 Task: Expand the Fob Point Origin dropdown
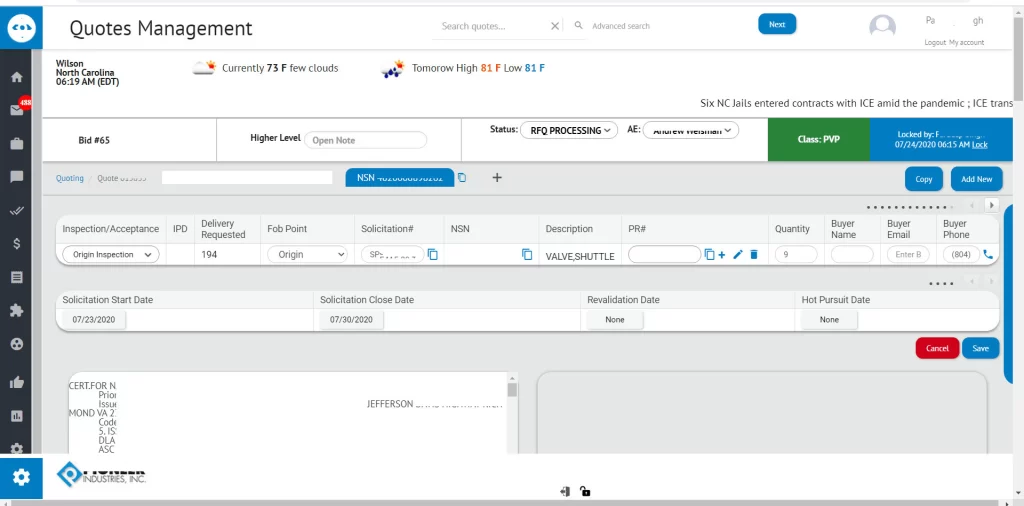click(x=307, y=255)
